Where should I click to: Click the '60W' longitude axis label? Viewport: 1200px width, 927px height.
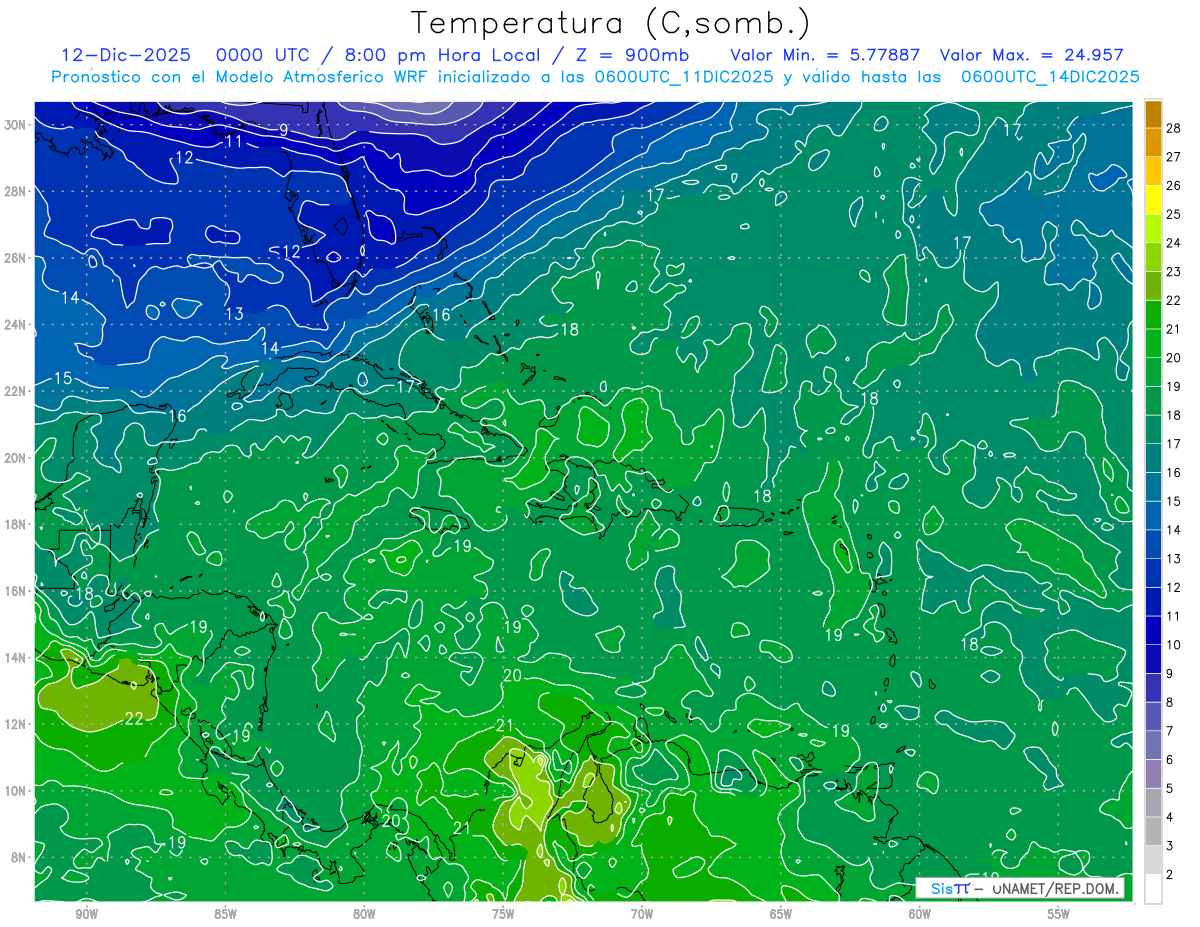click(x=920, y=914)
